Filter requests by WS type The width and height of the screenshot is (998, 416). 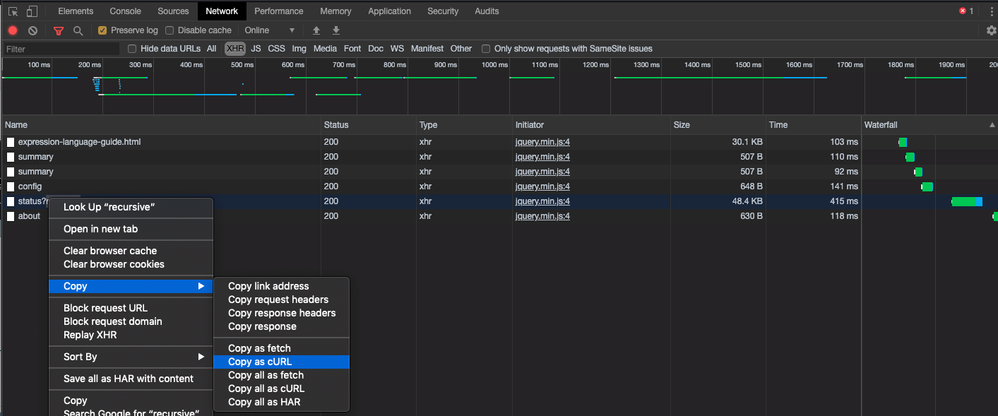pos(397,48)
